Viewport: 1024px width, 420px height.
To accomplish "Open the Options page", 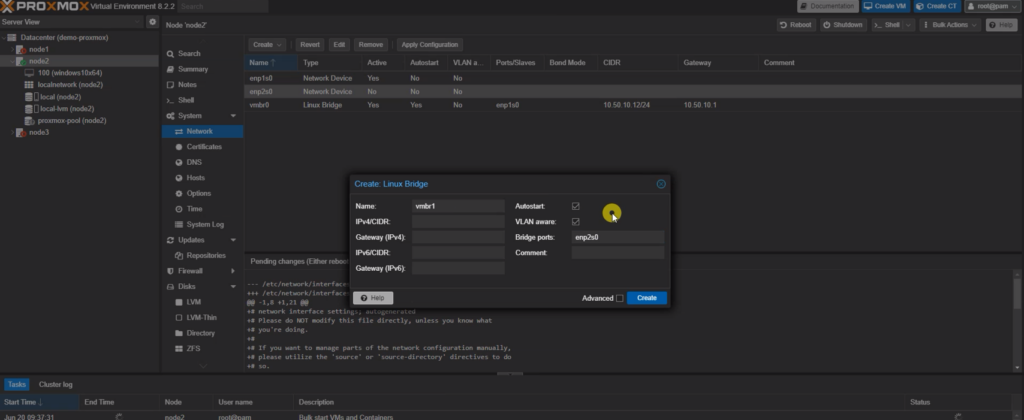I will pos(199,193).
